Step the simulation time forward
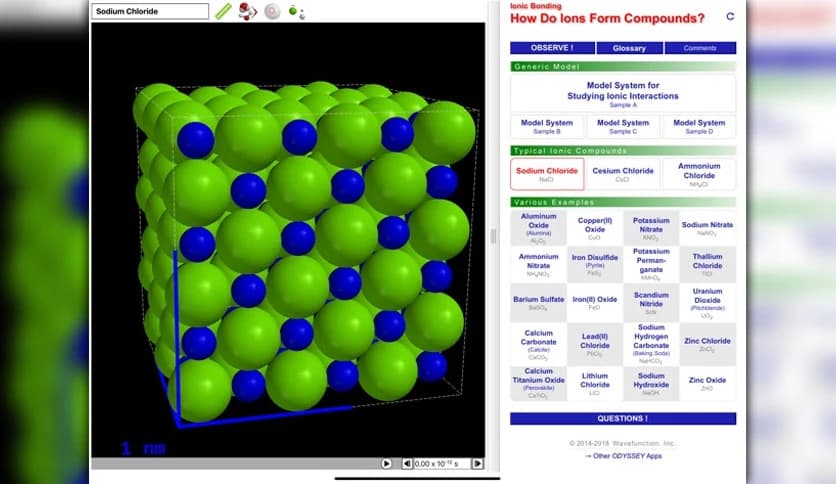 (477, 463)
